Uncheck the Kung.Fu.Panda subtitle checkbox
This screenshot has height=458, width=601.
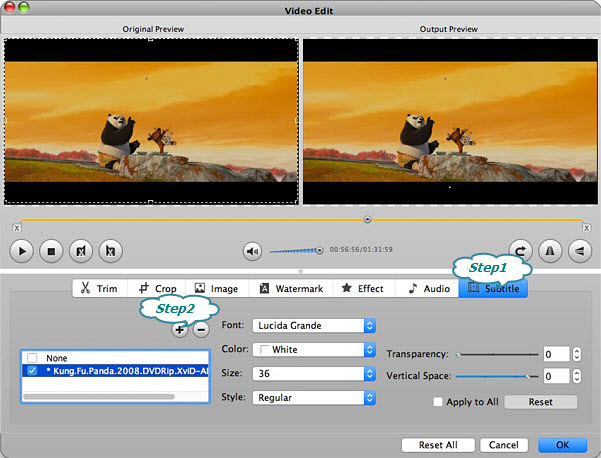[32, 371]
